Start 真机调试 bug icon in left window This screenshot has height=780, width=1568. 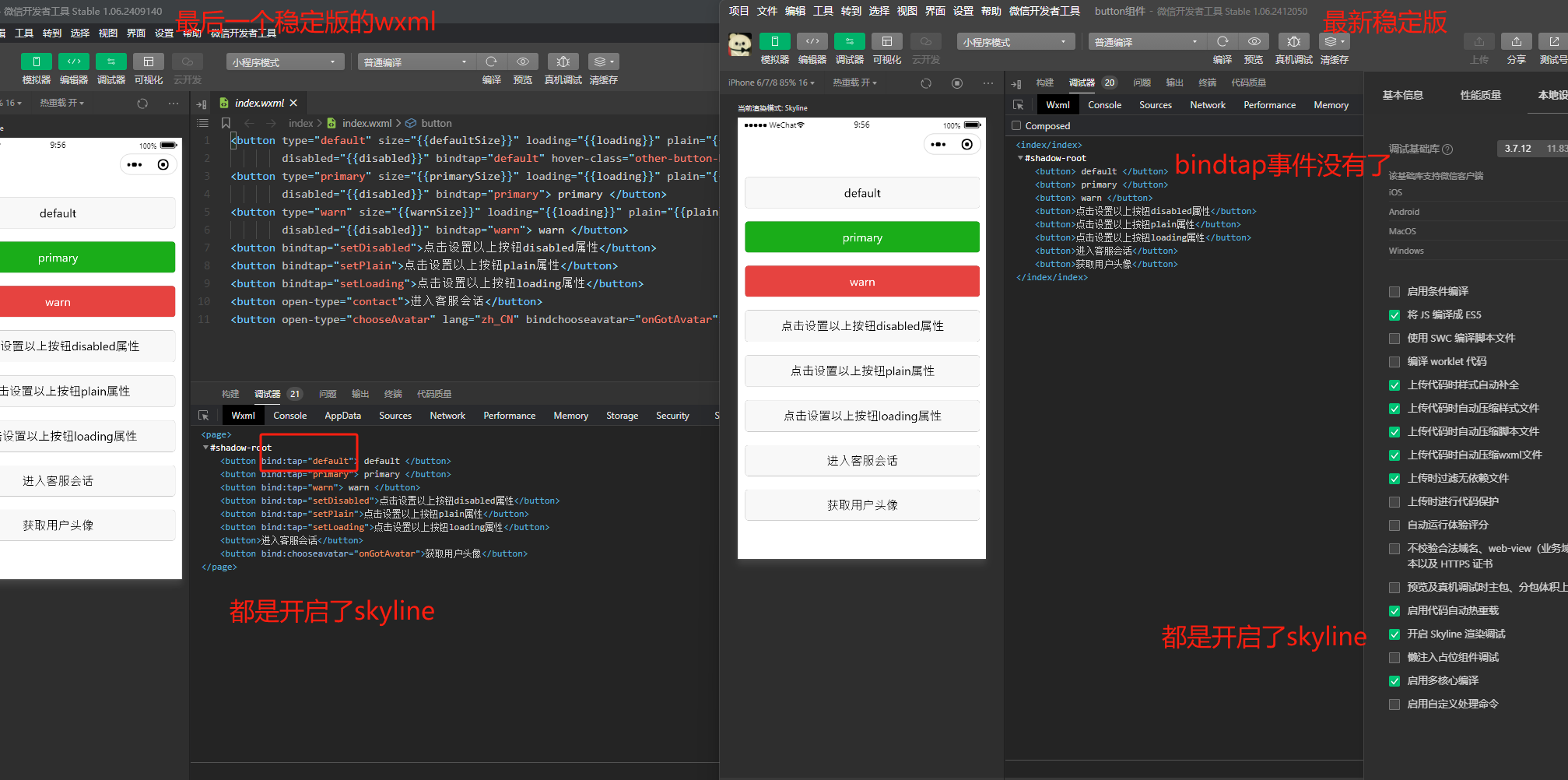pos(563,61)
